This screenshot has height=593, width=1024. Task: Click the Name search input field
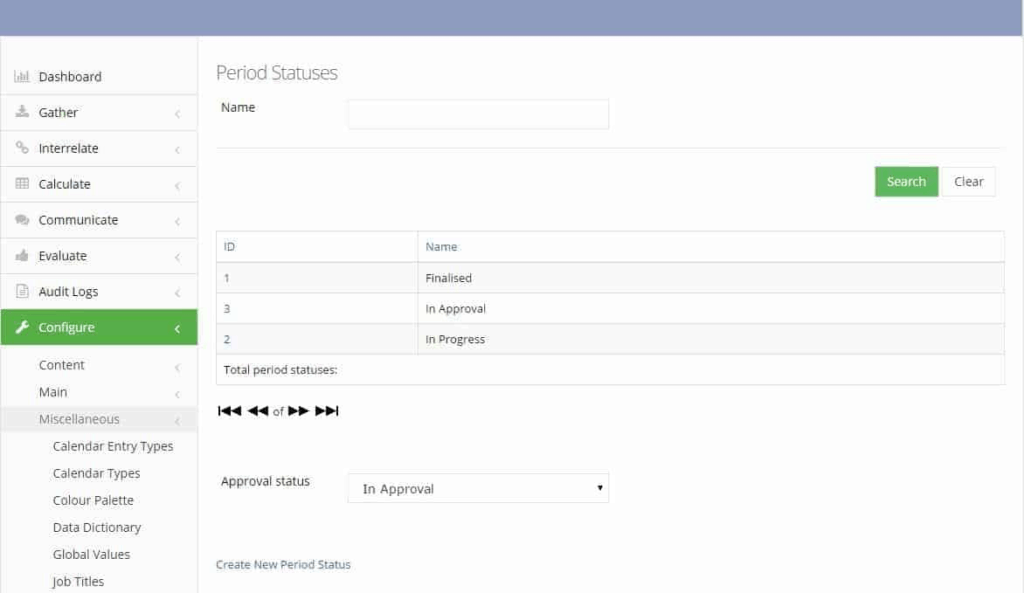point(478,114)
